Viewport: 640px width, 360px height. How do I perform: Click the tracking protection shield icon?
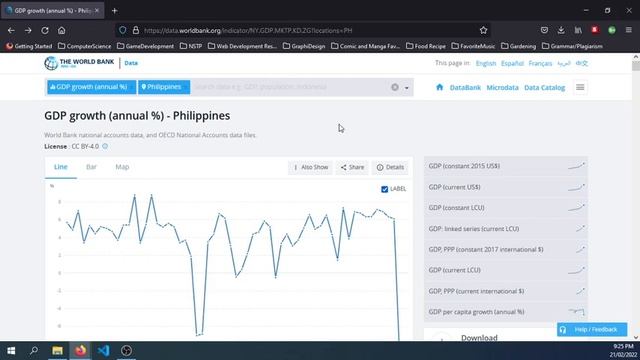click(122, 30)
